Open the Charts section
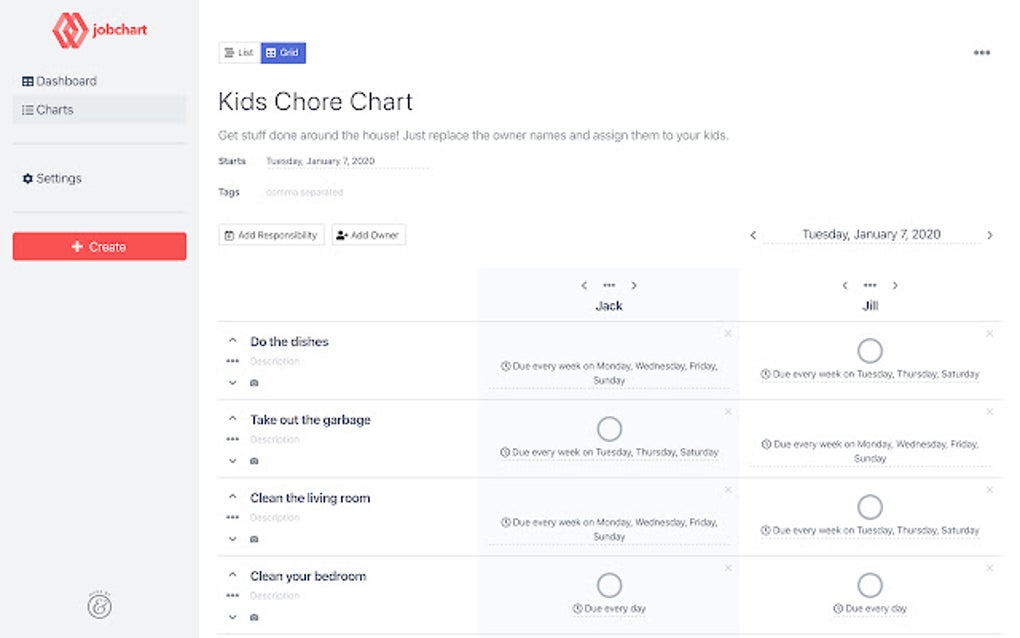The height and width of the screenshot is (638, 1020). pos(99,110)
